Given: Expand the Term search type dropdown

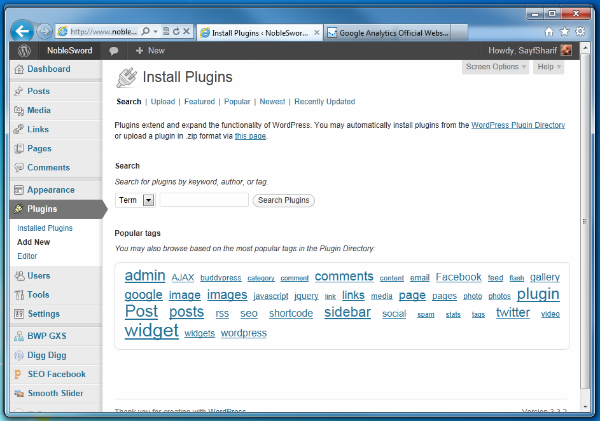Looking at the screenshot, I should click(x=135, y=200).
